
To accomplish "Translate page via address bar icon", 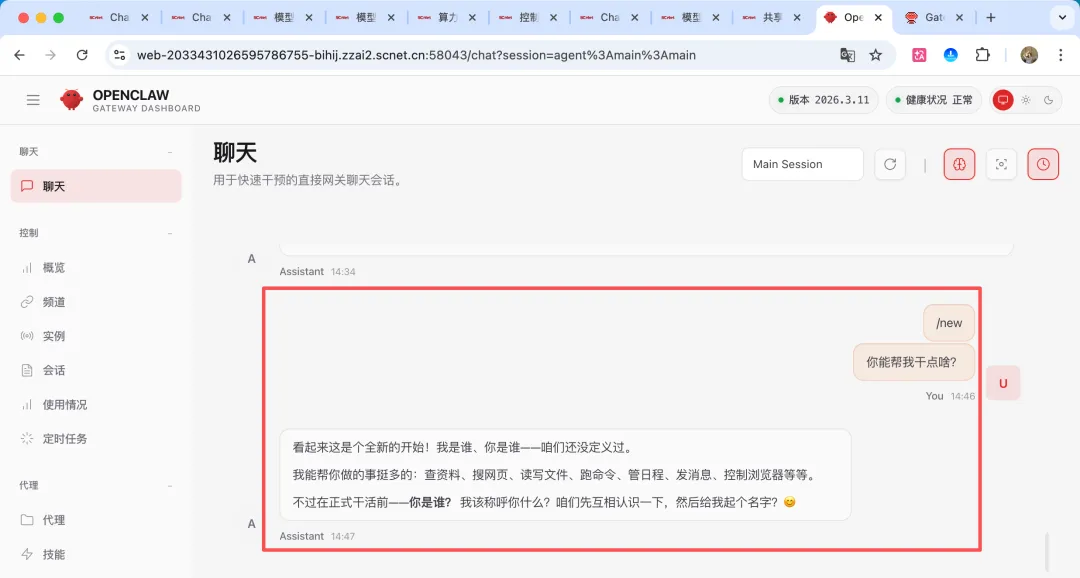I will click(x=847, y=55).
